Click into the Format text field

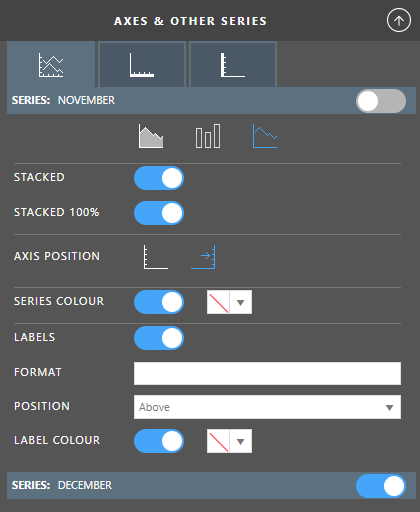tap(267, 373)
